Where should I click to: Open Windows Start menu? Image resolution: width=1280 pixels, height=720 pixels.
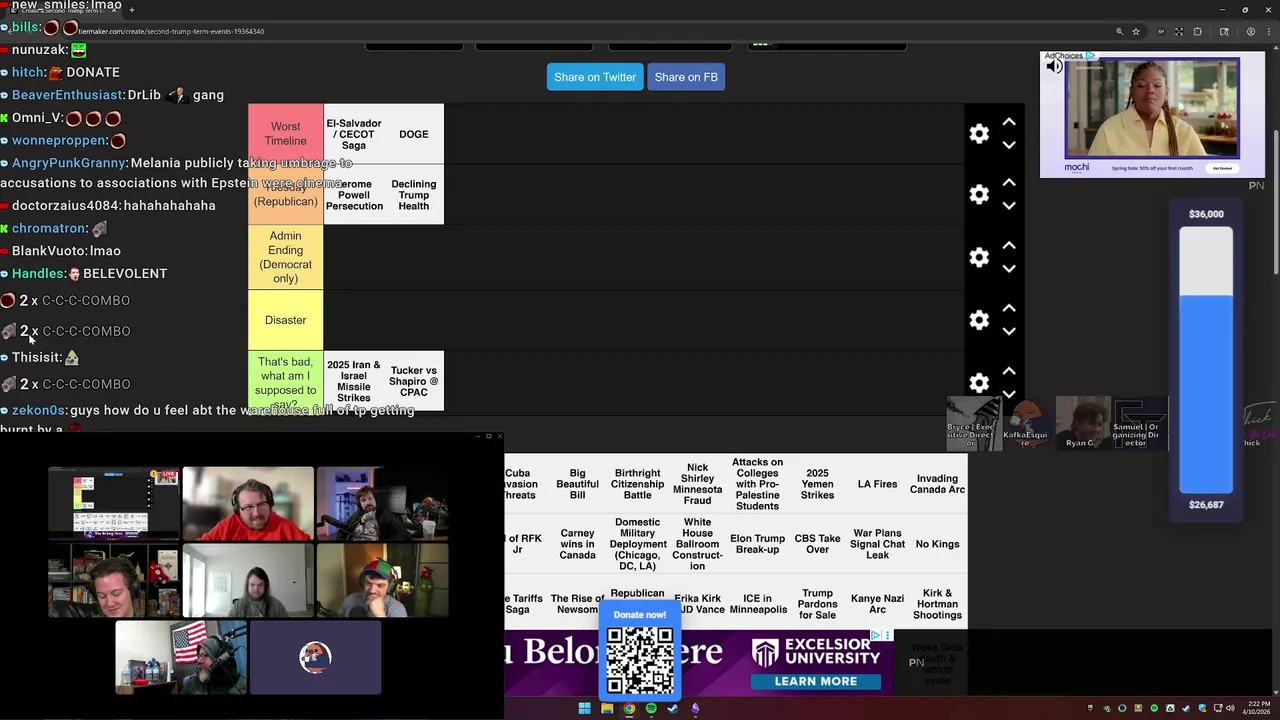tap(584, 709)
